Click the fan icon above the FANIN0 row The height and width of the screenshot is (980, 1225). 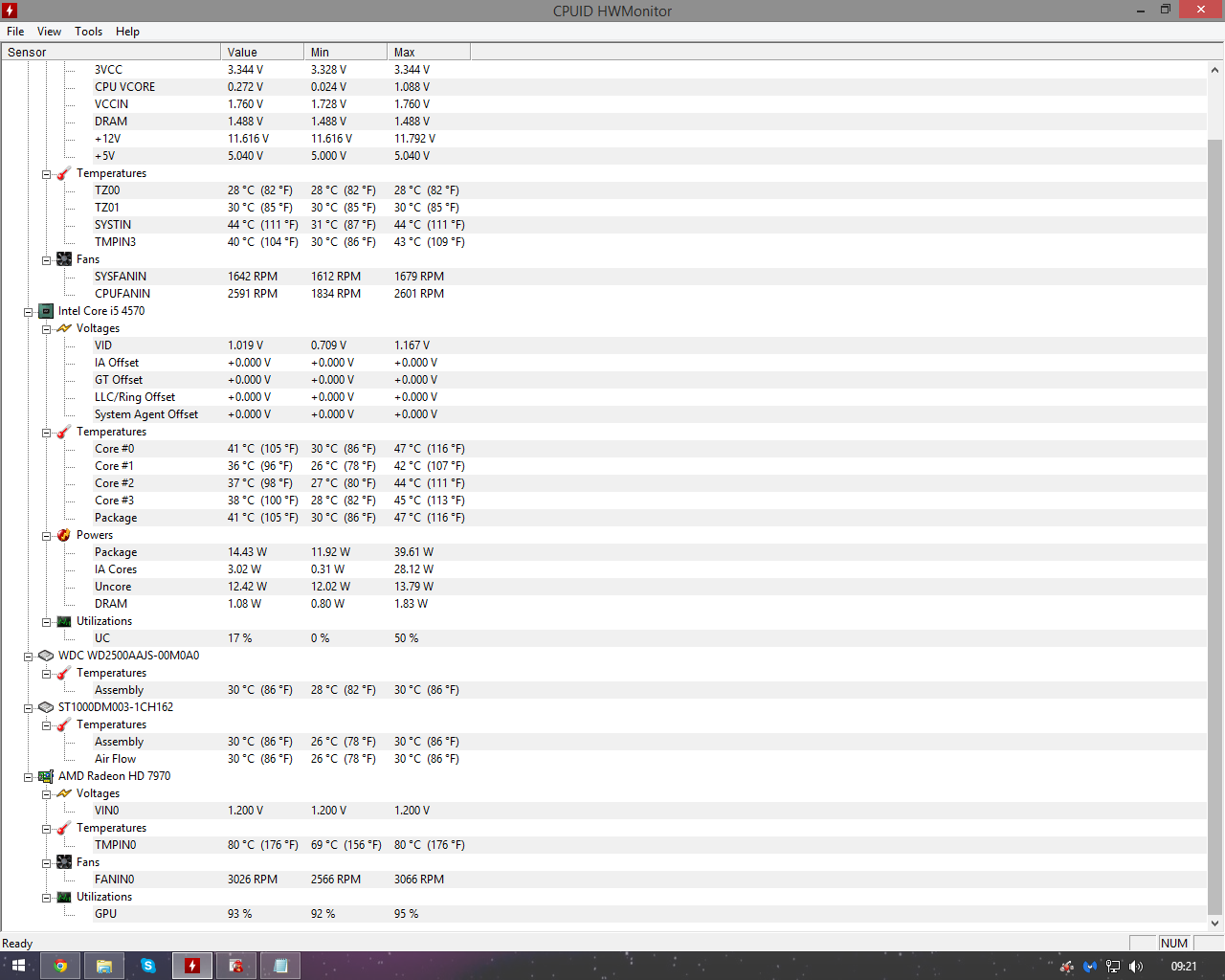click(x=64, y=862)
